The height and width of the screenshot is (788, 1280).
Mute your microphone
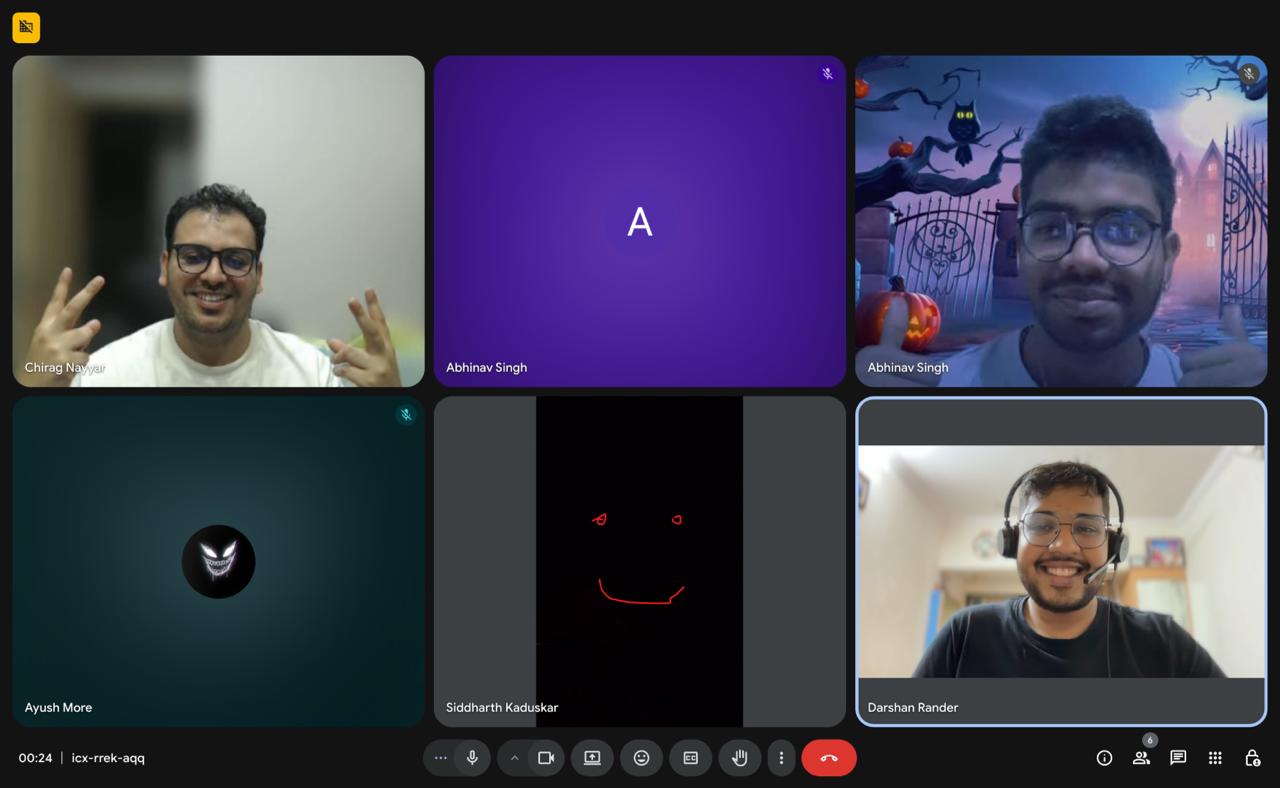coord(471,757)
